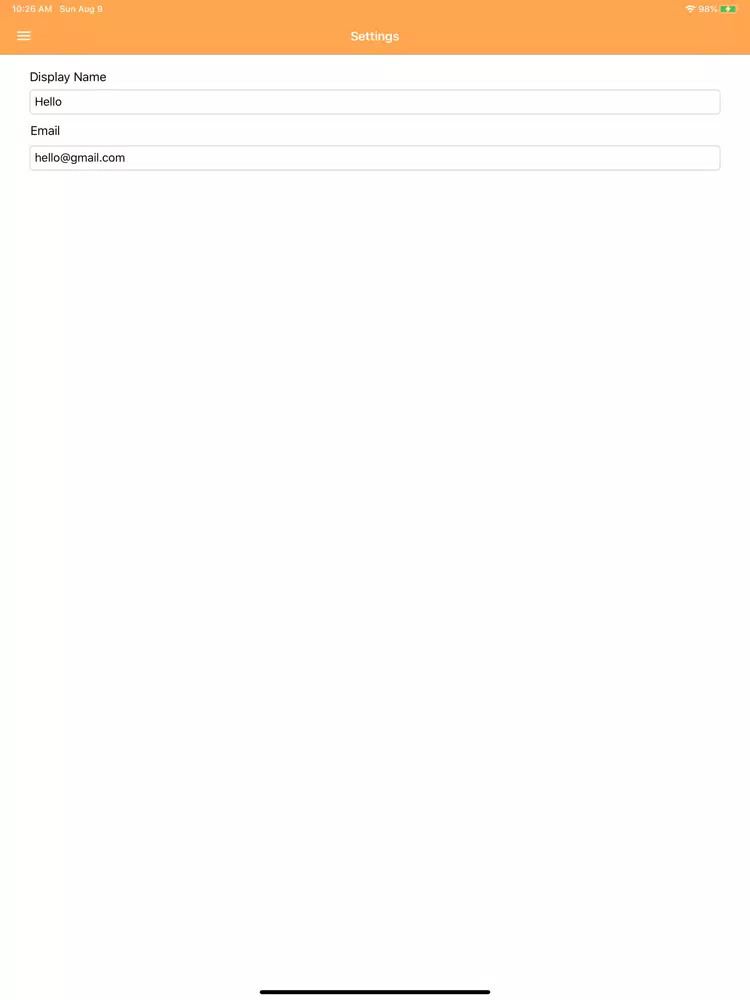Focus the Email input field
The image size is (750, 1000).
click(374, 158)
